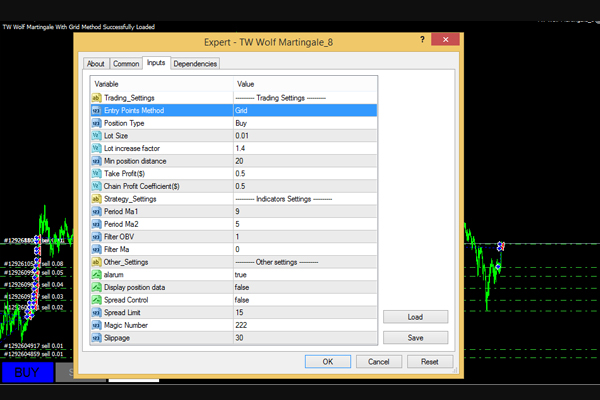The image size is (600, 400).
Task: Edit the Take Profit($) value cell
Action: [x=305, y=174]
